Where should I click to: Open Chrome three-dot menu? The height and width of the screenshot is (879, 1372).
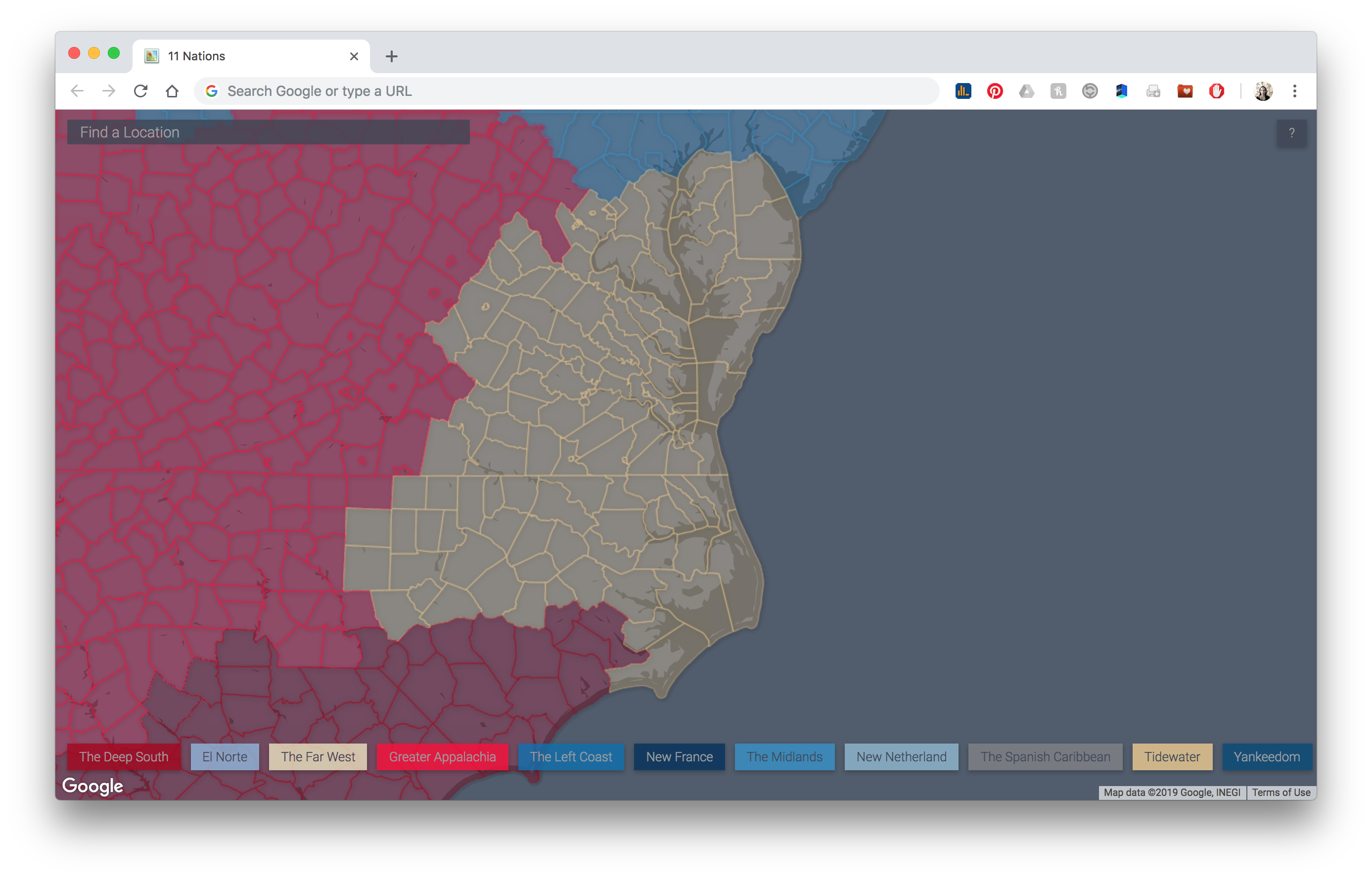click(1294, 91)
